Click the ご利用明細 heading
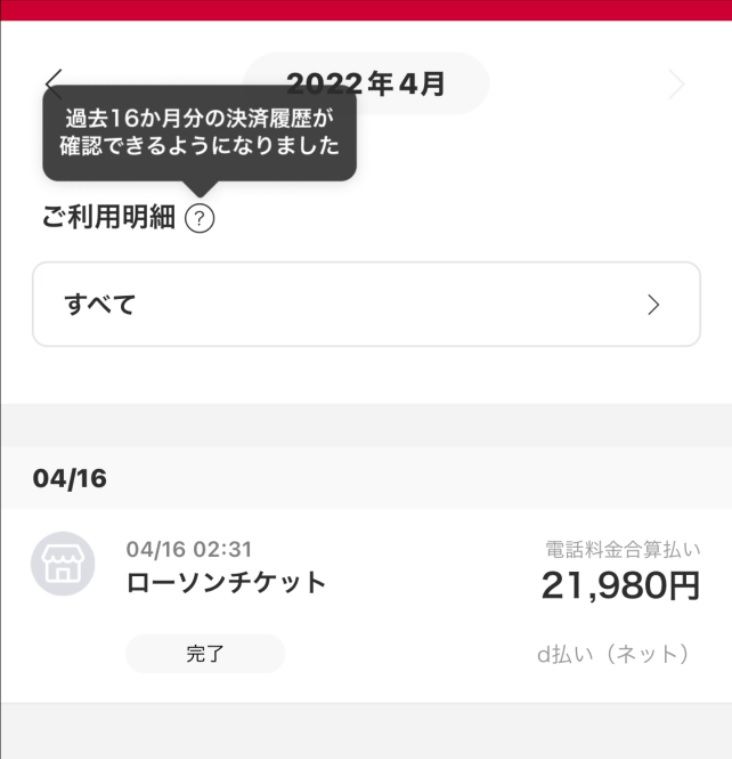The width and height of the screenshot is (732, 759). click(x=108, y=216)
